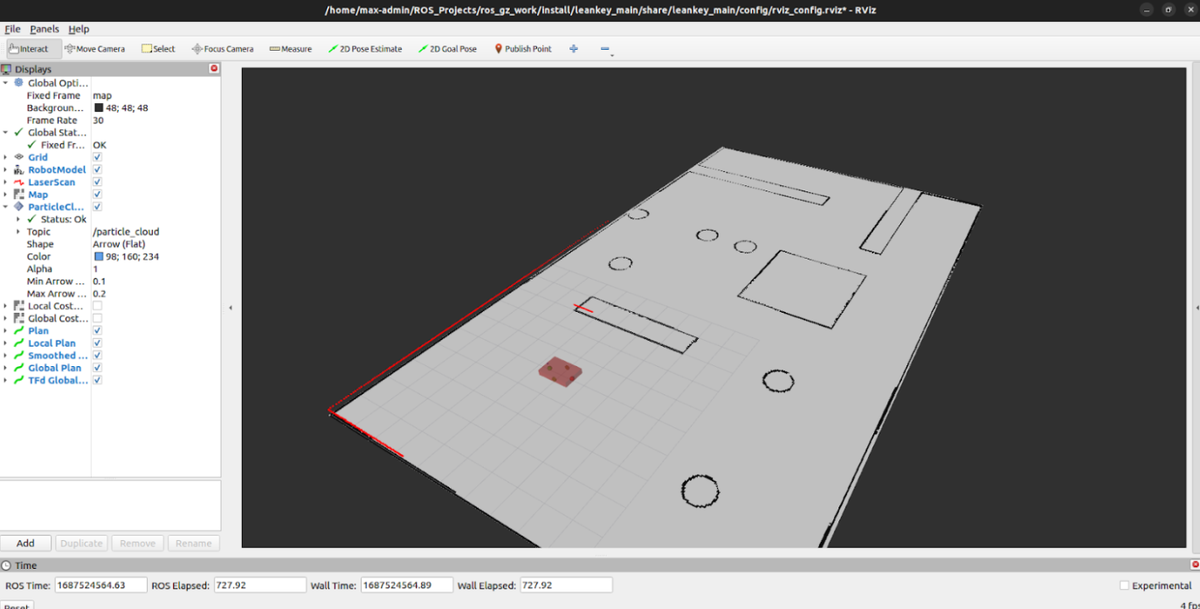This screenshot has width=1200, height=609.
Task: Select the Move Camera tool
Action: coord(95,48)
